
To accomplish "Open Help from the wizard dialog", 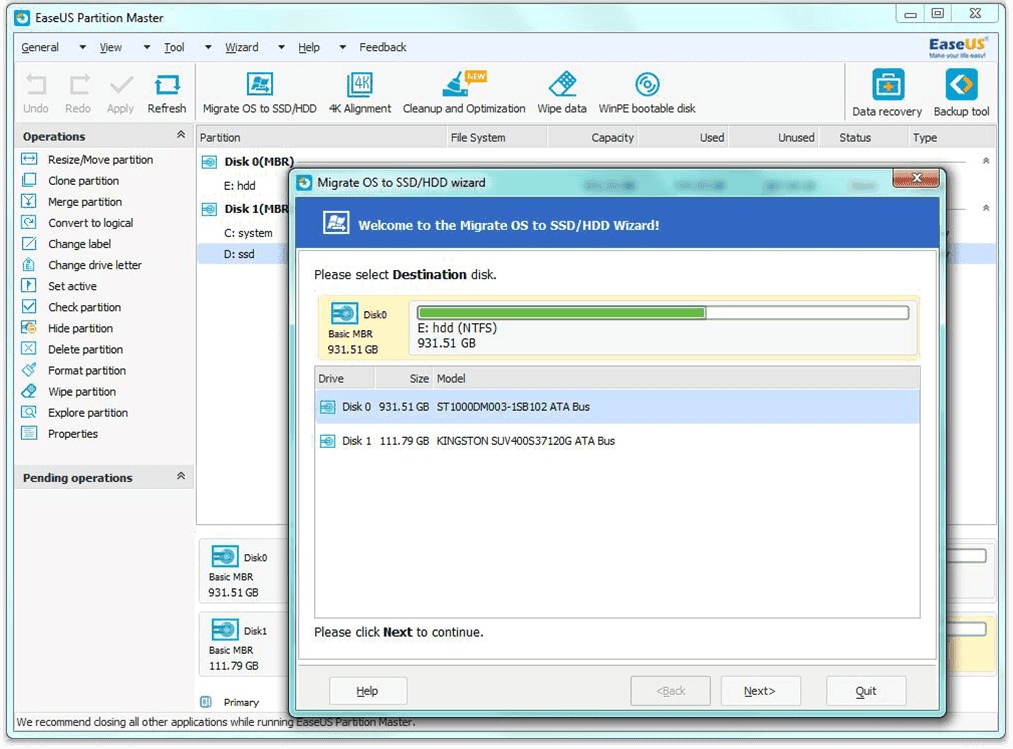I will pos(368,691).
